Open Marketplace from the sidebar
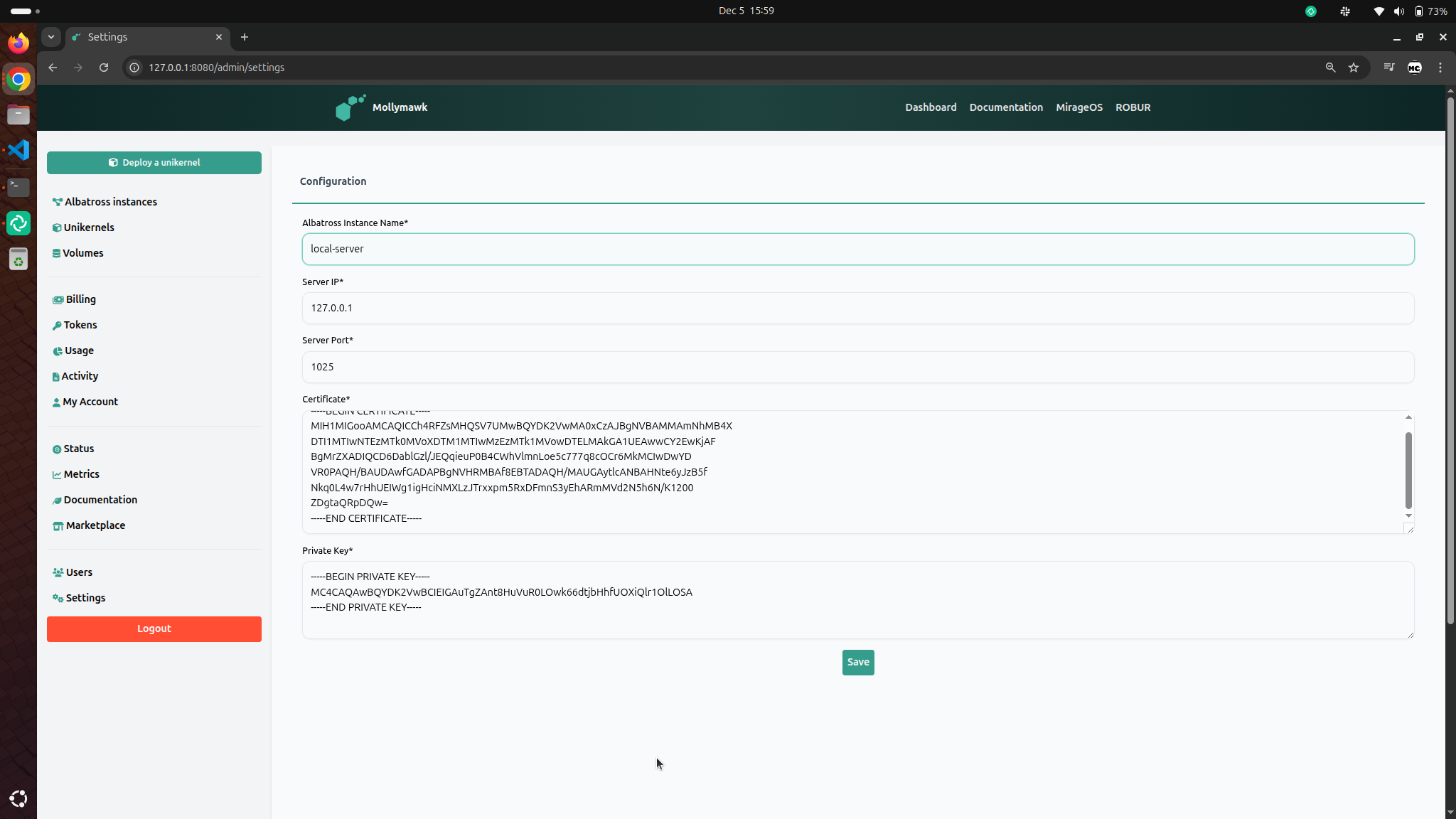Image resolution: width=1456 pixels, height=819 pixels. [x=95, y=525]
